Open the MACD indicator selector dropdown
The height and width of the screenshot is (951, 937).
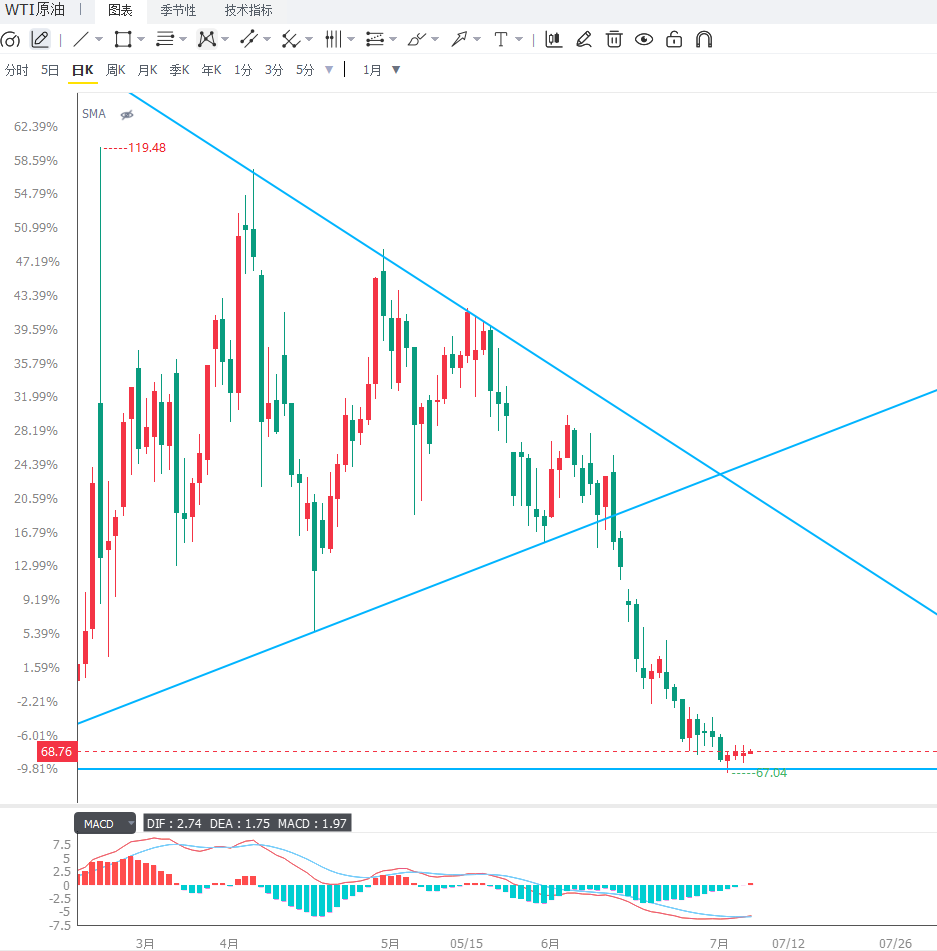coord(105,824)
